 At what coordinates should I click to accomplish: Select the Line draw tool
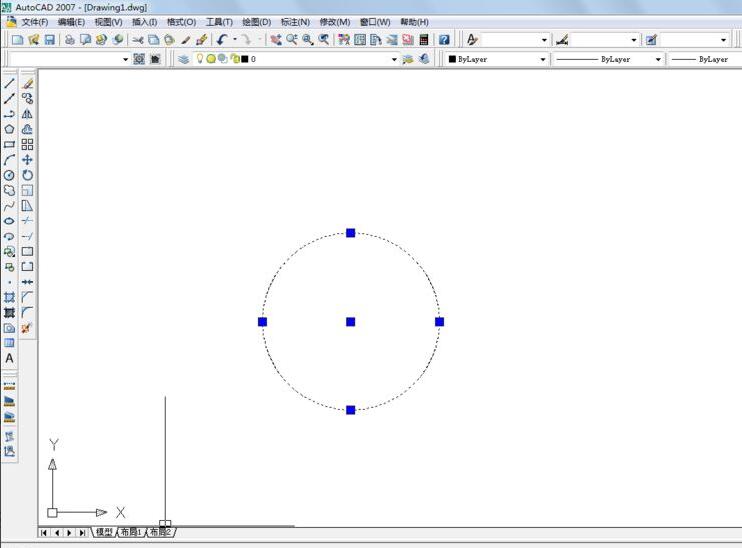click(x=9, y=84)
